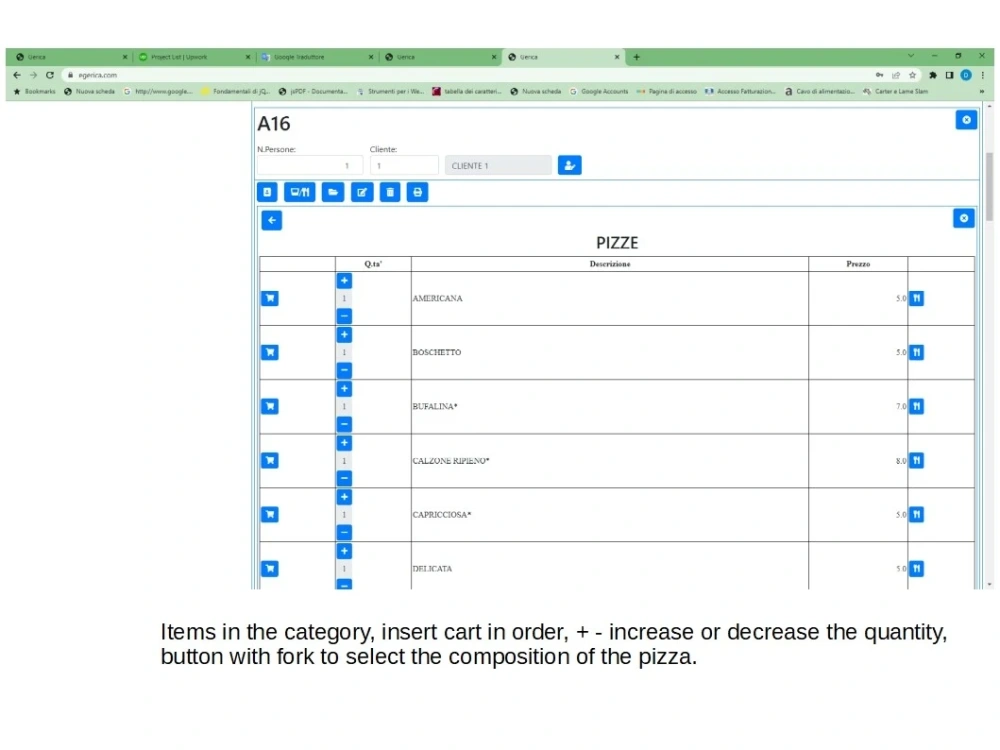Image resolution: width=1000 pixels, height=750 pixels.
Task: Click the print order toolbar icon
Action: [417, 192]
